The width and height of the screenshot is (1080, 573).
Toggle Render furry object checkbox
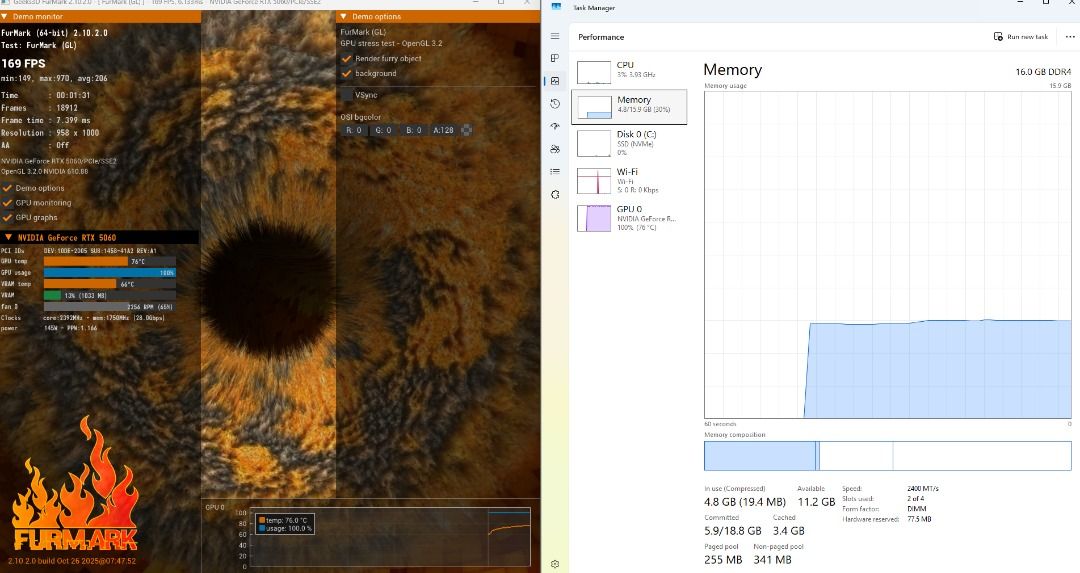346,59
